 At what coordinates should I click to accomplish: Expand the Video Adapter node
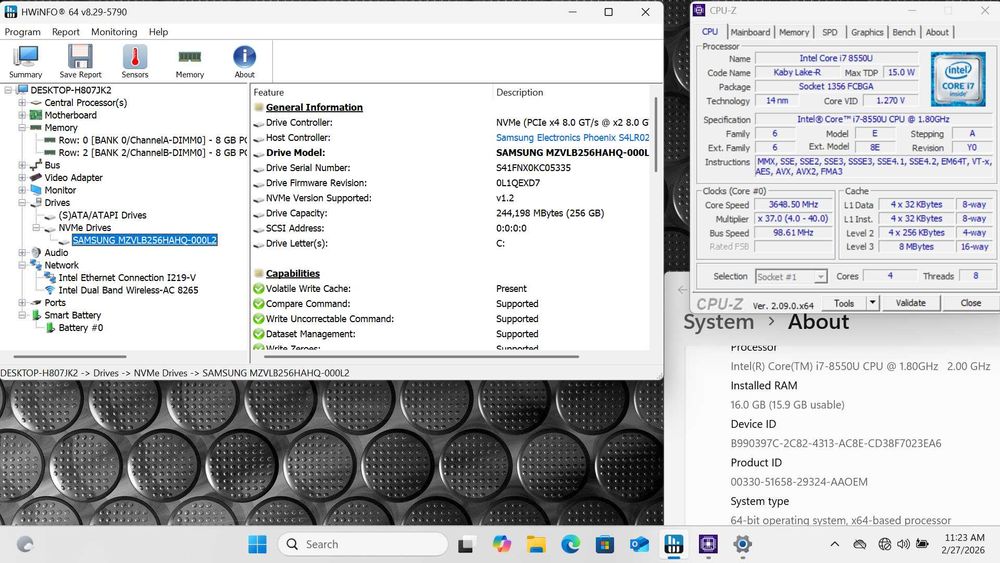pos(22,177)
